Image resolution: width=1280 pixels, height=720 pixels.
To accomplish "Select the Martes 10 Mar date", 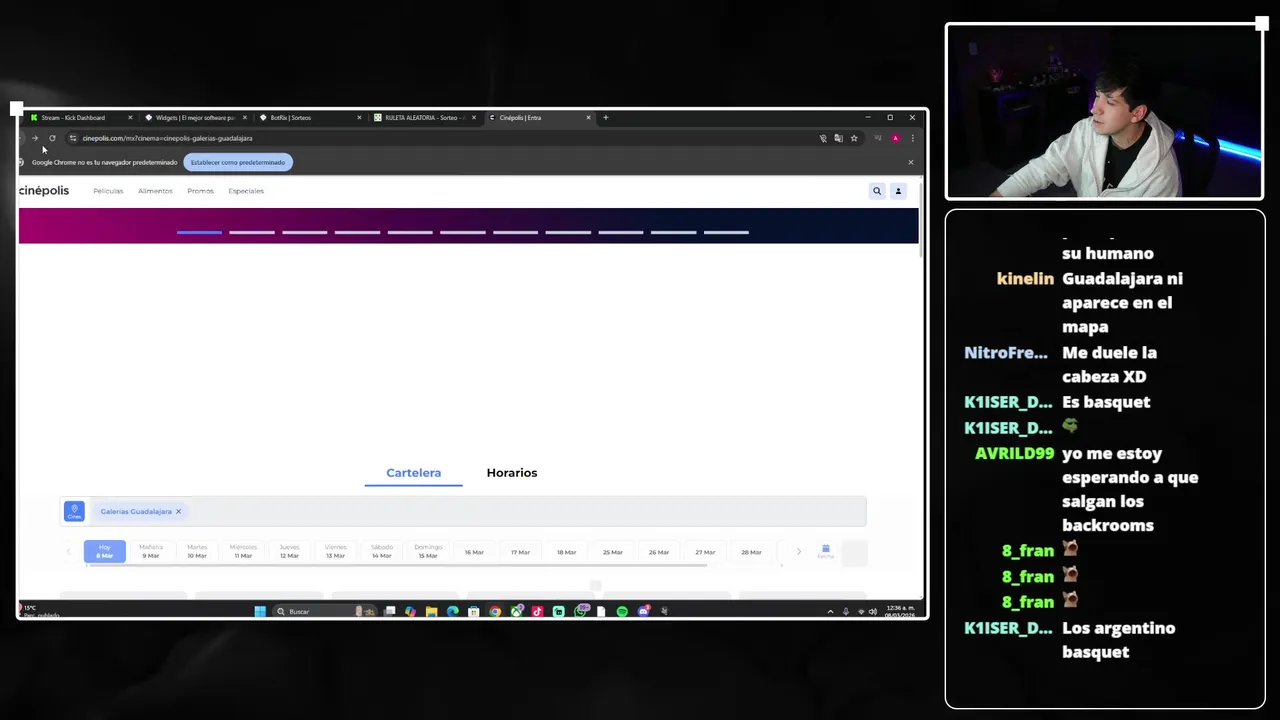I will coord(197,551).
